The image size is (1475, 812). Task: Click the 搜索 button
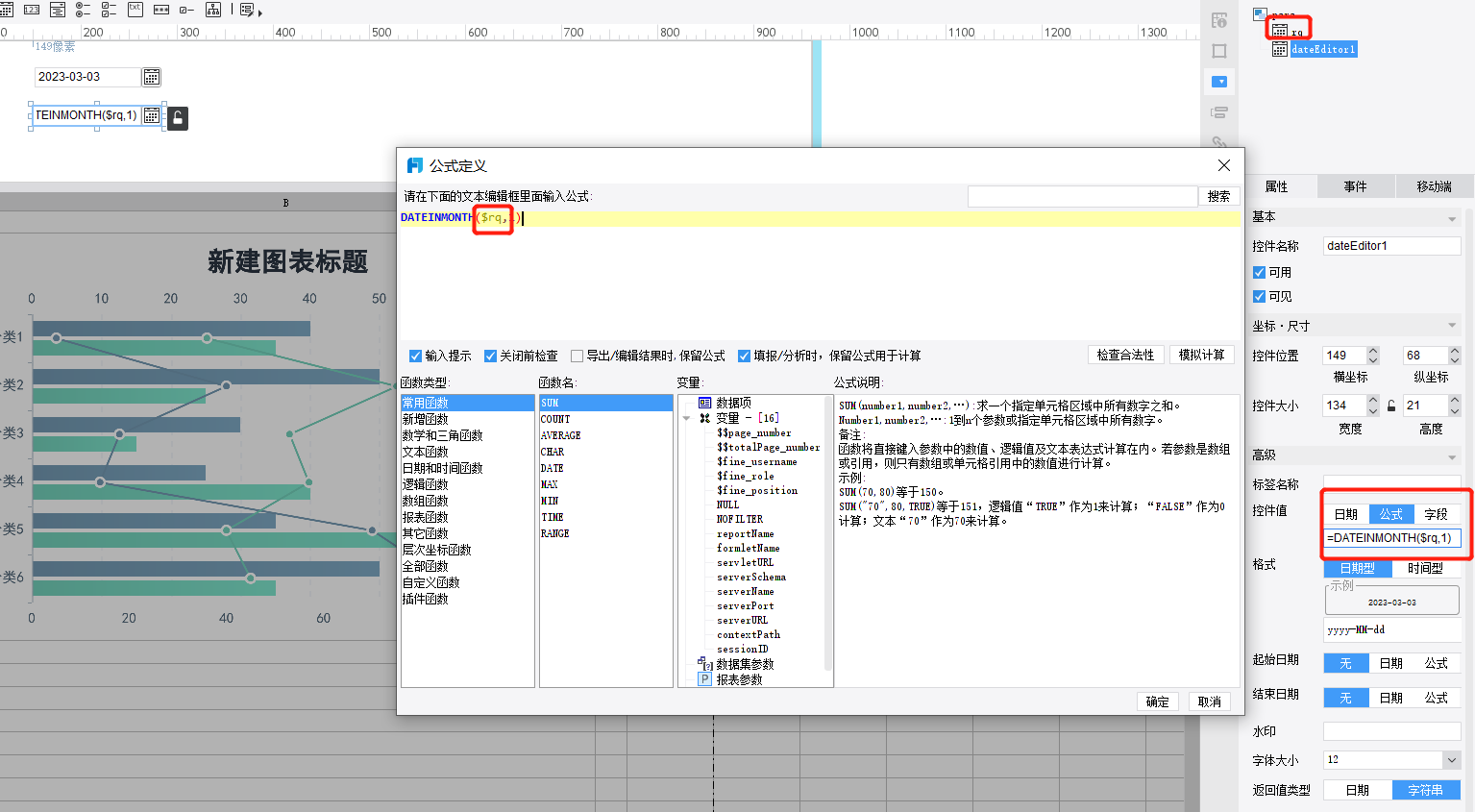(x=1219, y=196)
